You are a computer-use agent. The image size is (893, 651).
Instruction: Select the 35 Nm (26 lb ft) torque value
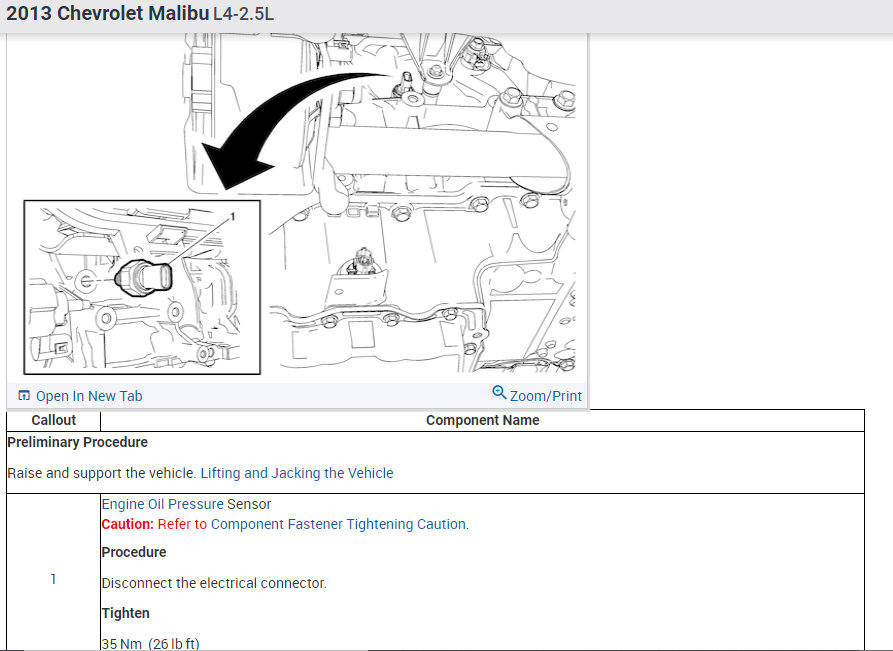150,644
